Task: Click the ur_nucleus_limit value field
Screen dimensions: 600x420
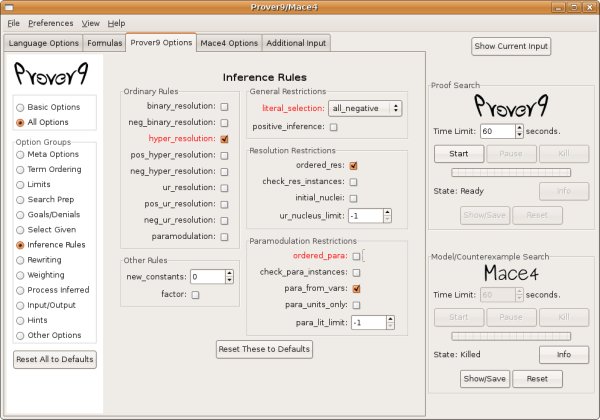Action: (x=365, y=216)
